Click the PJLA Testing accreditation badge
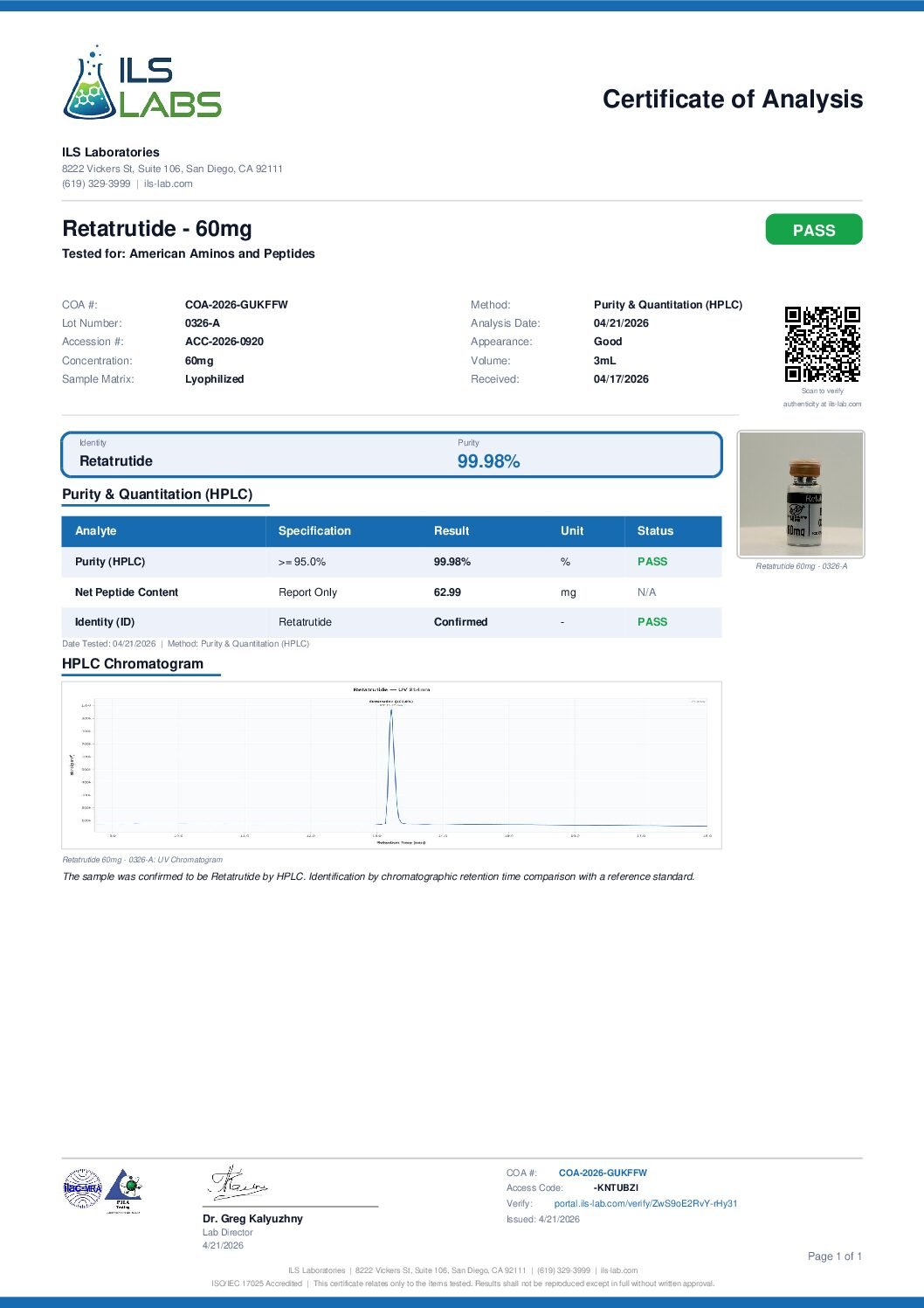Image resolution: width=924 pixels, height=1308 pixels. pos(123,1191)
